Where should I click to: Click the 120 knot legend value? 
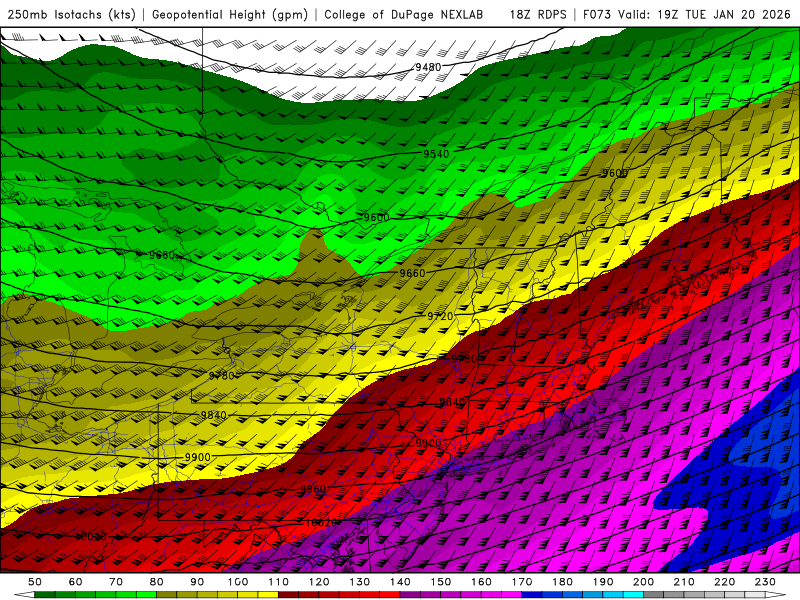319,582
